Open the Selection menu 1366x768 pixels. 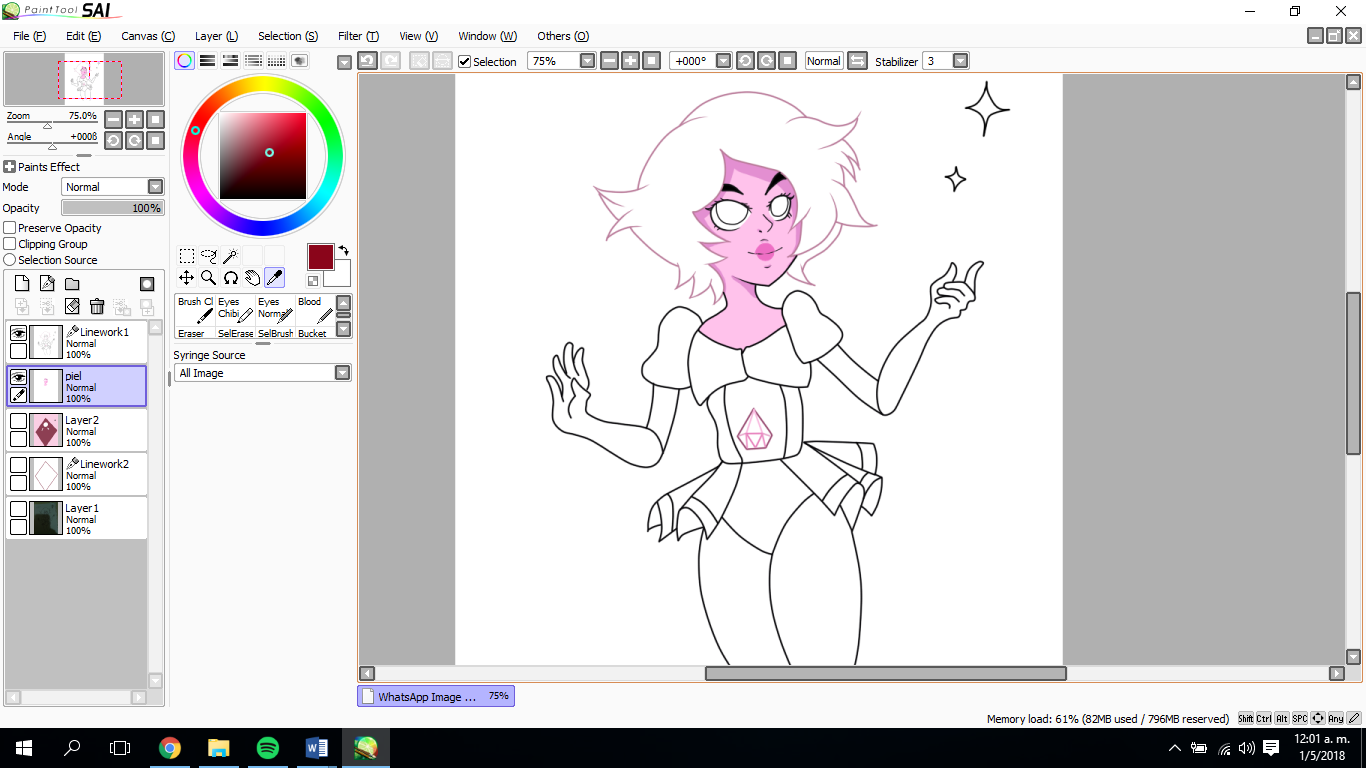coord(288,36)
